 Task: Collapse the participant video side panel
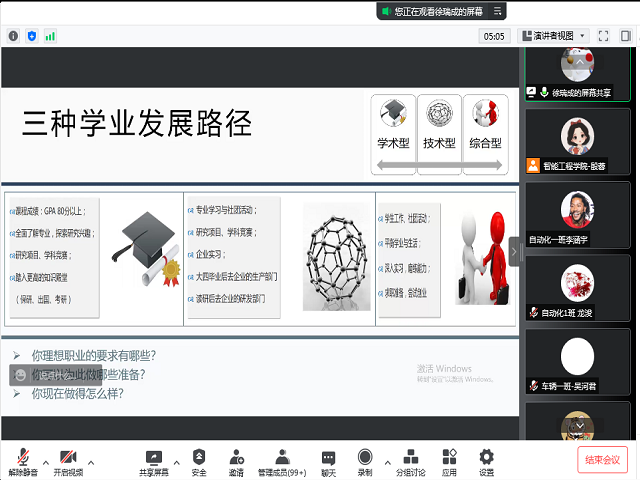(x=515, y=251)
